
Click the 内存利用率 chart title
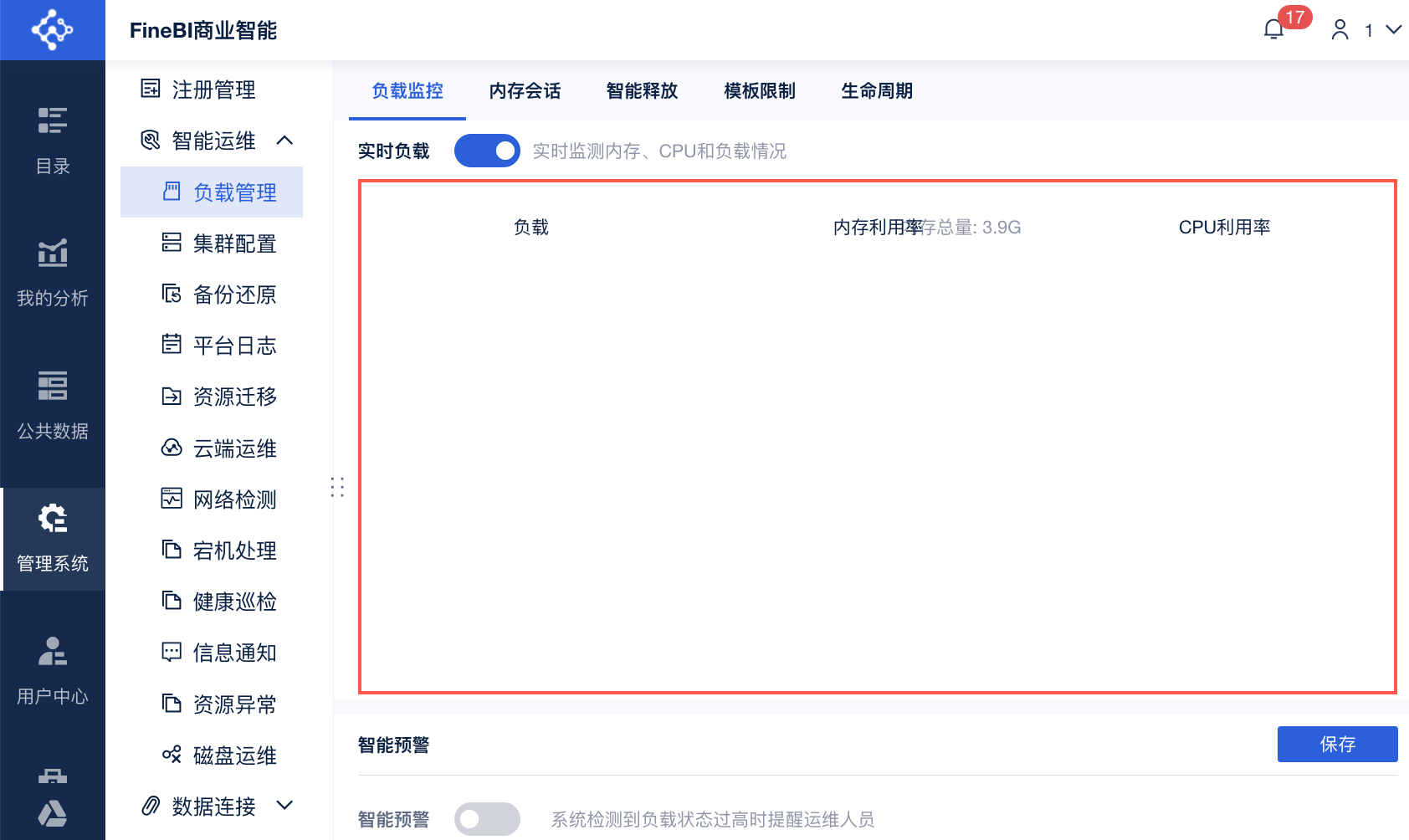(879, 227)
